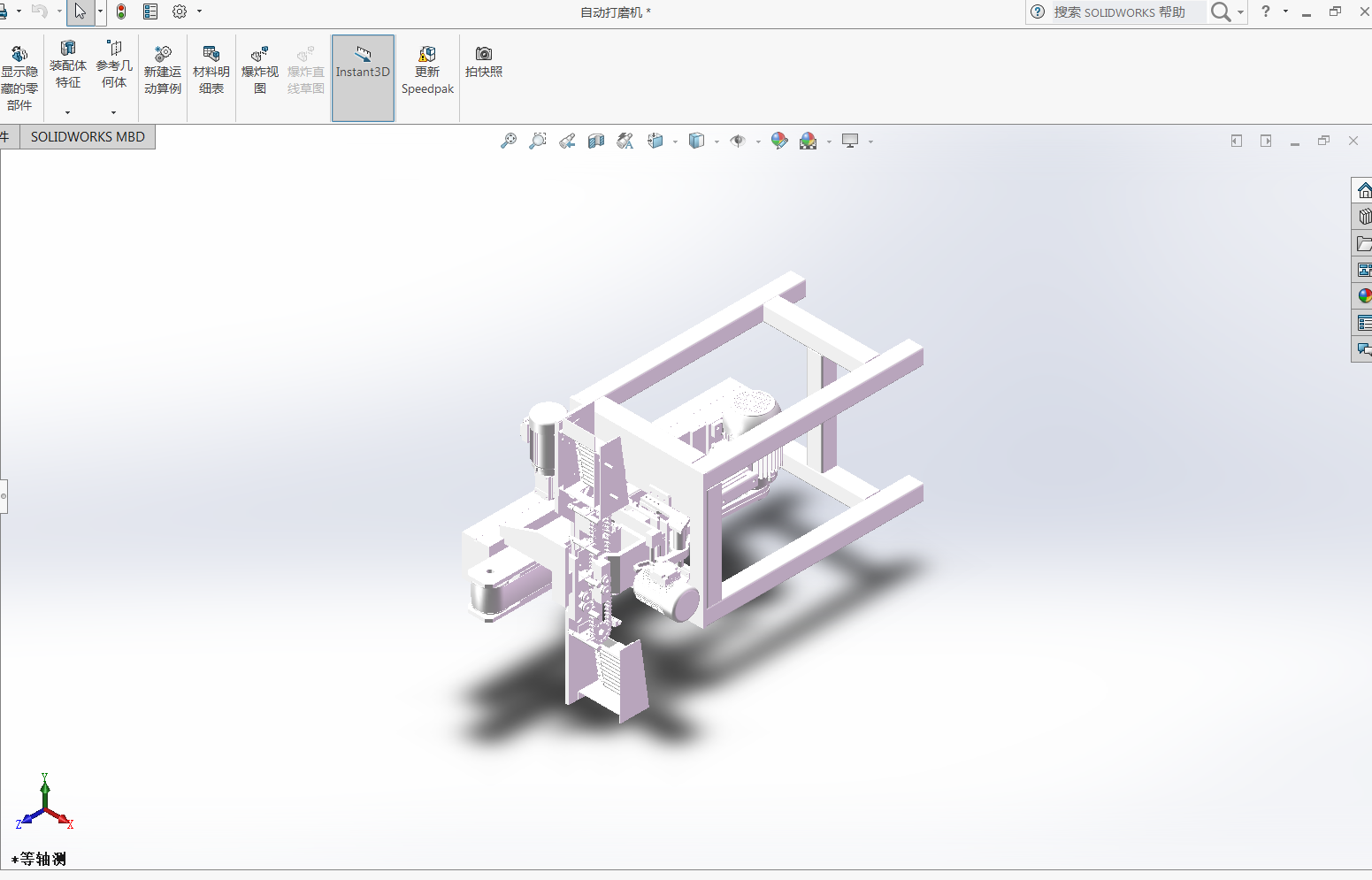Open File Properties list icon
The image size is (1372, 880).
coord(150,11)
